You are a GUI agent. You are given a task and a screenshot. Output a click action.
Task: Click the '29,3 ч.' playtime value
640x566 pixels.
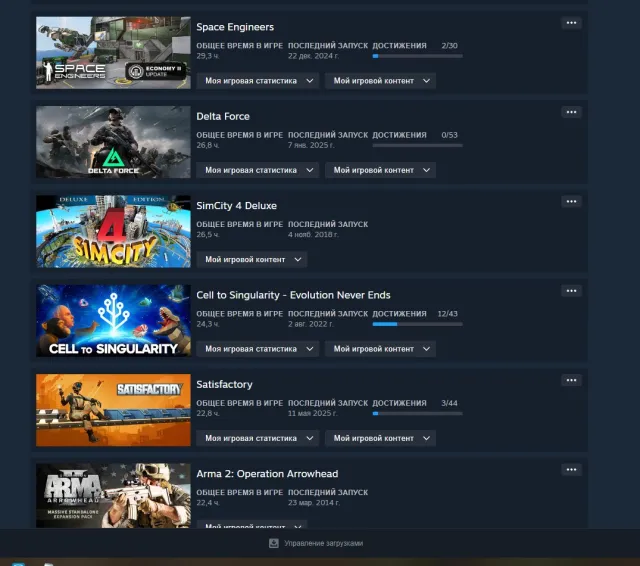pos(208,56)
